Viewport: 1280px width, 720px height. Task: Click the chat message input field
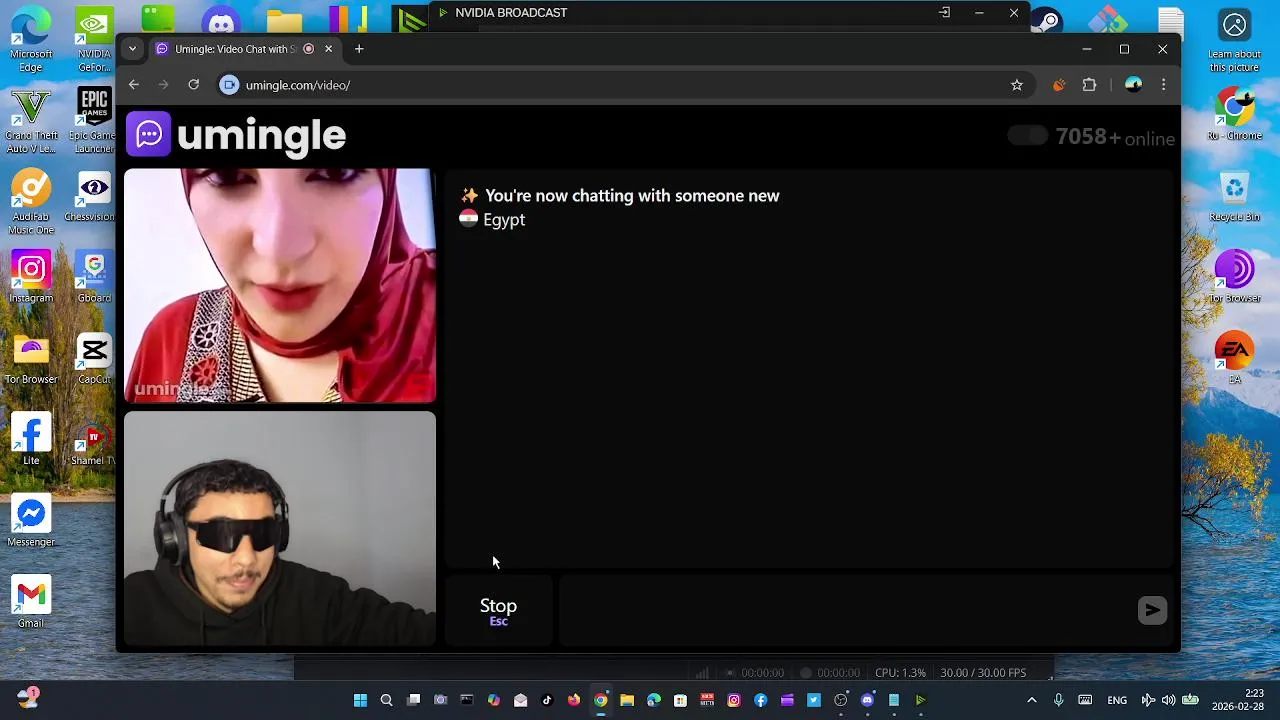[x=850, y=610]
